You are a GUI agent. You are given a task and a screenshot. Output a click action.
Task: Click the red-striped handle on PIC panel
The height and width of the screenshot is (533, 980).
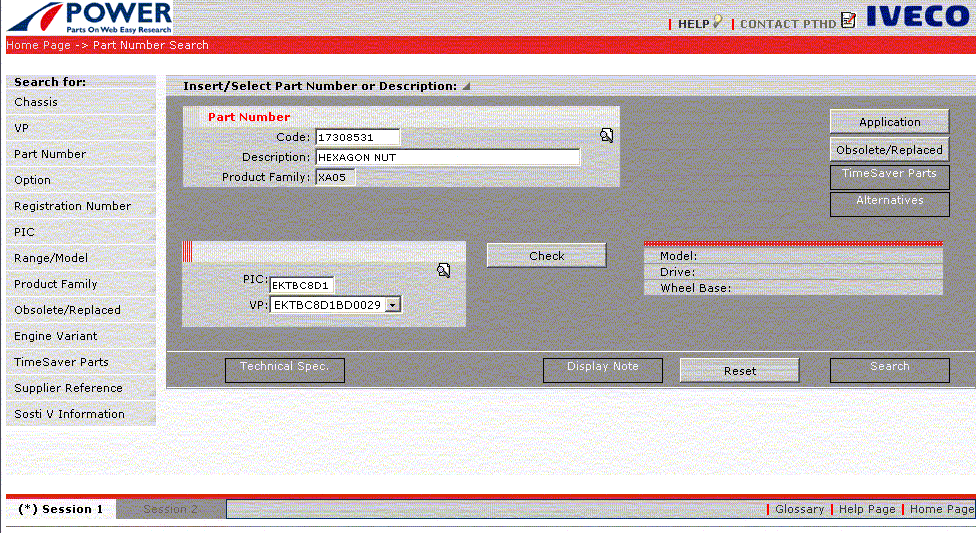[x=187, y=252]
